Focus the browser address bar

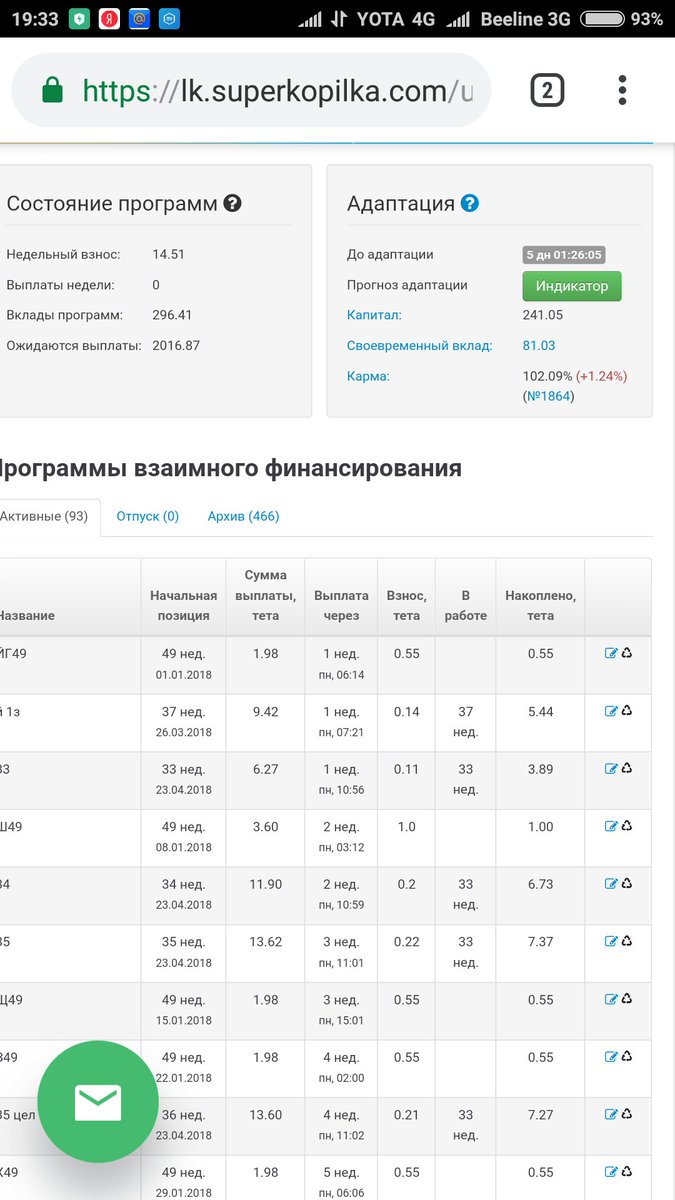pyautogui.click(x=250, y=91)
